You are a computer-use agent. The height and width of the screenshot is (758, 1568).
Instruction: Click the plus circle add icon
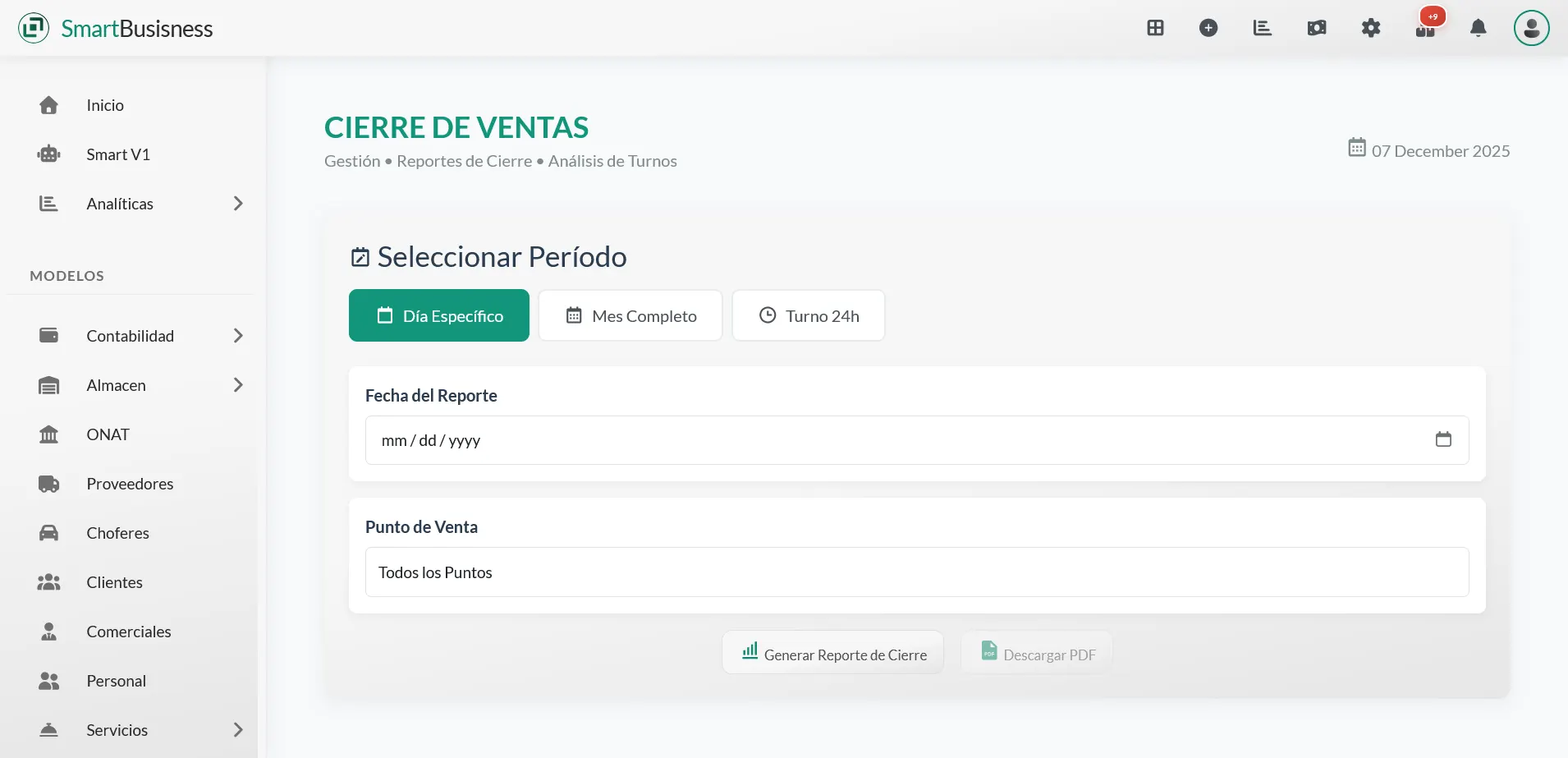click(1208, 28)
